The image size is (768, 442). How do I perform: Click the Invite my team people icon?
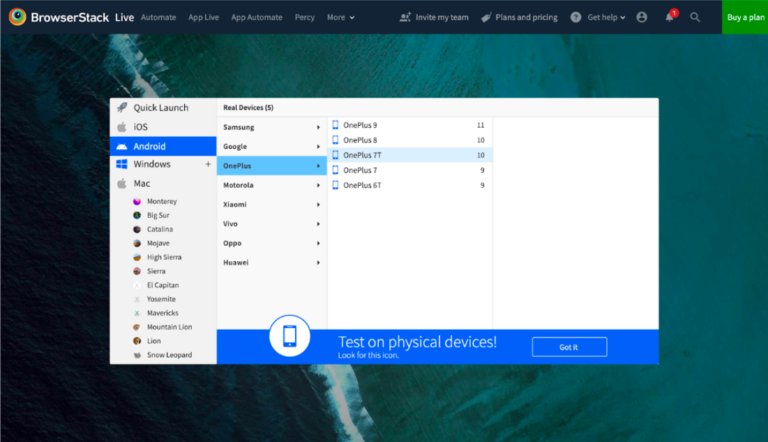tap(405, 17)
